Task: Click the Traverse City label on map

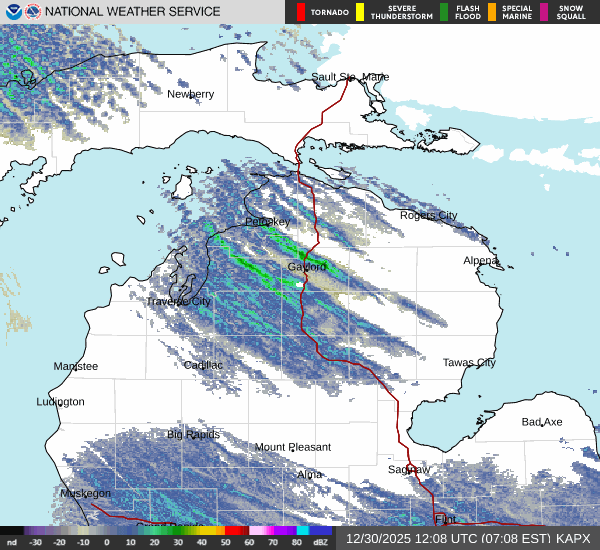Action: 178,301
